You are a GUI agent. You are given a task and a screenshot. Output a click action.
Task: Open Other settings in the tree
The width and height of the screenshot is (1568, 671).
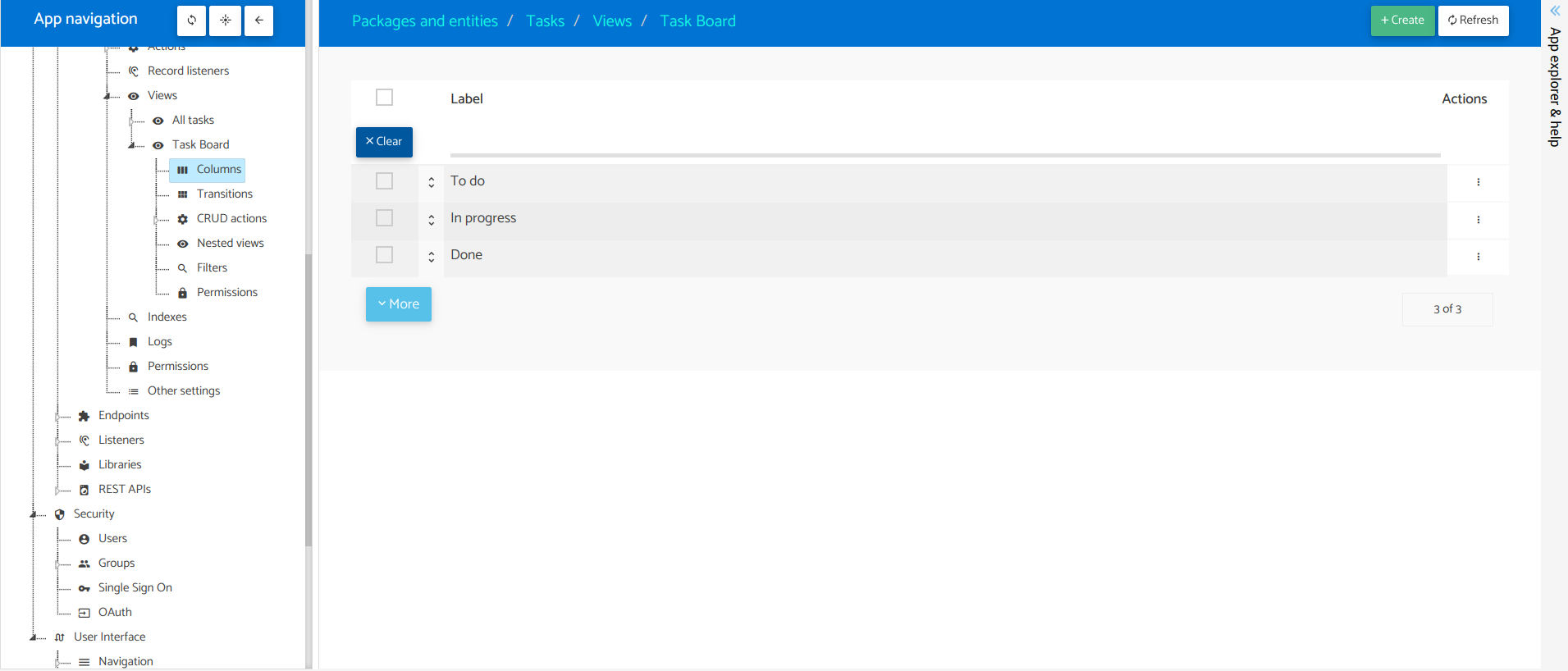click(x=184, y=391)
